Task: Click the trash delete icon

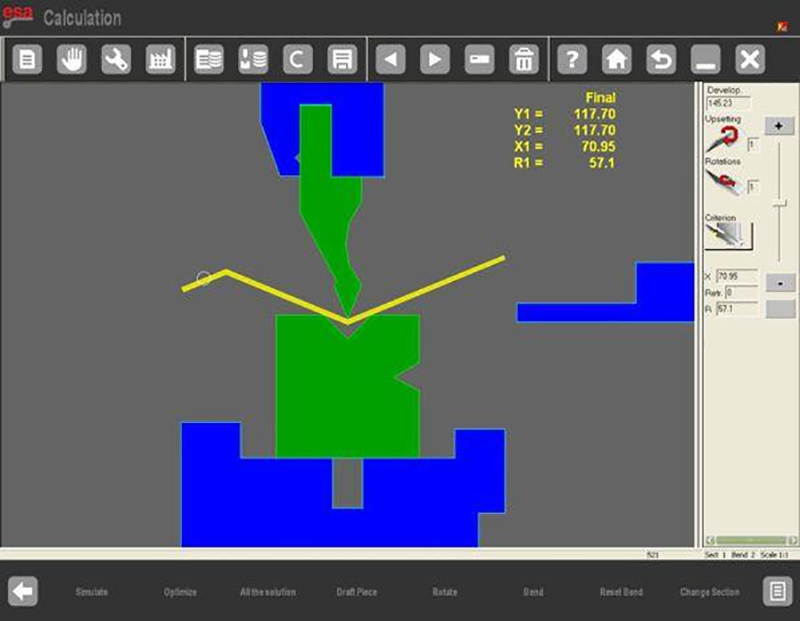Action: coord(523,60)
